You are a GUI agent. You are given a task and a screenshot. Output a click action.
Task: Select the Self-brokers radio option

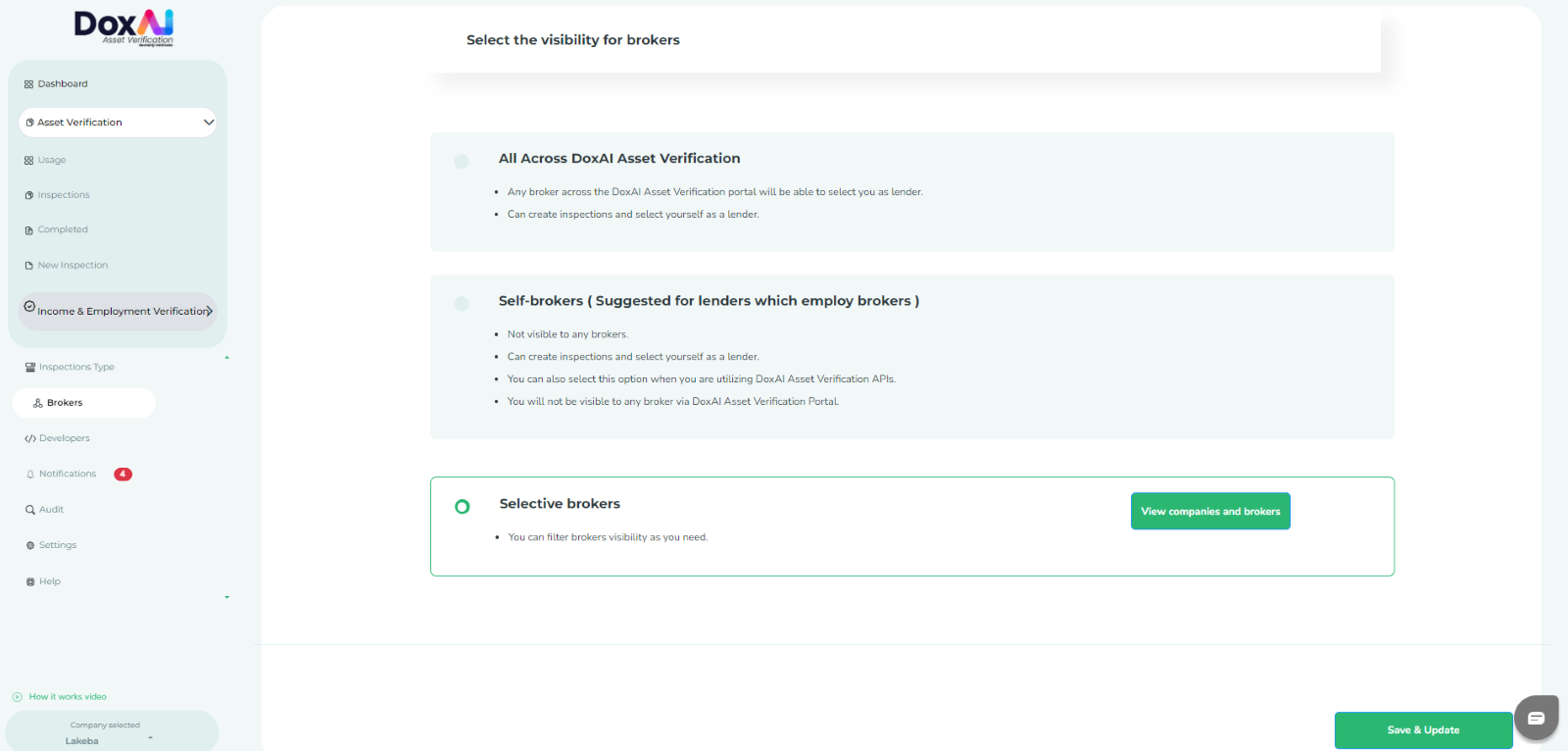(462, 304)
